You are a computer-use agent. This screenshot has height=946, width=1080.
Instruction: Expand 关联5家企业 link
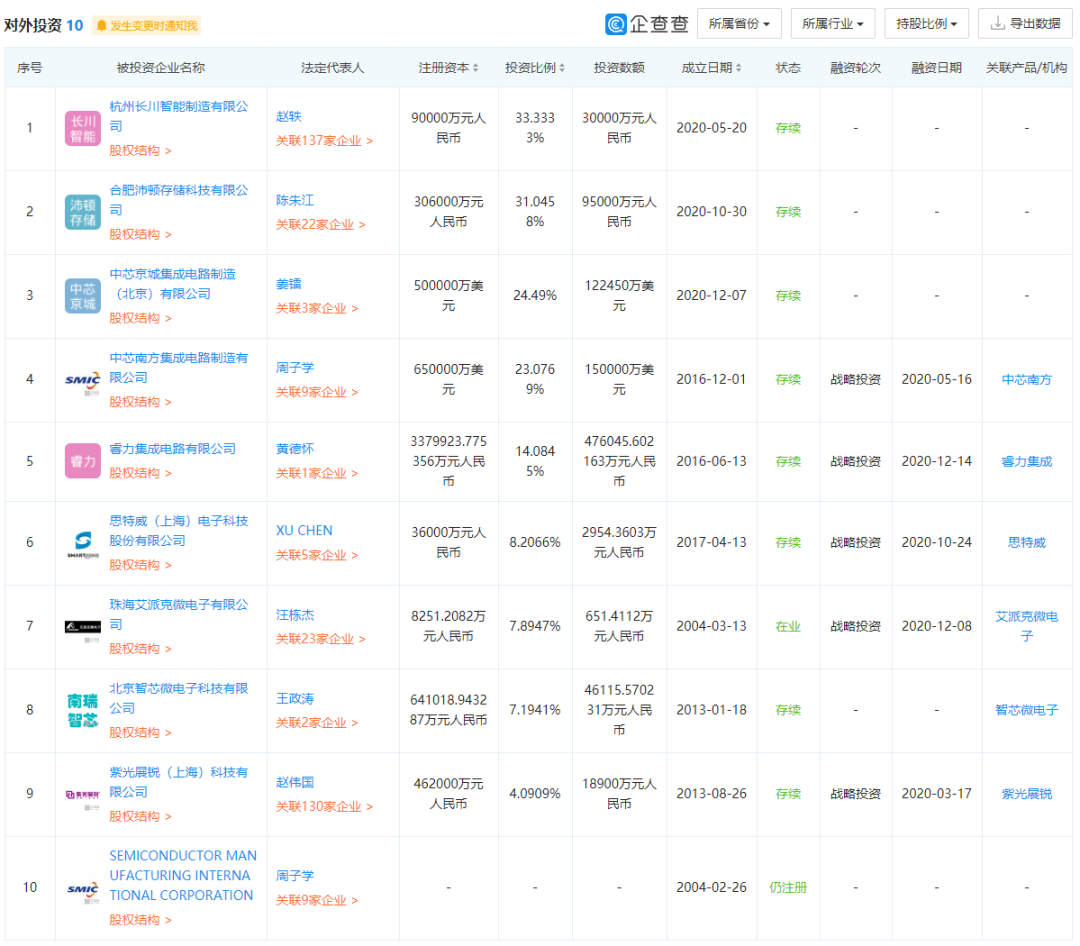point(317,555)
